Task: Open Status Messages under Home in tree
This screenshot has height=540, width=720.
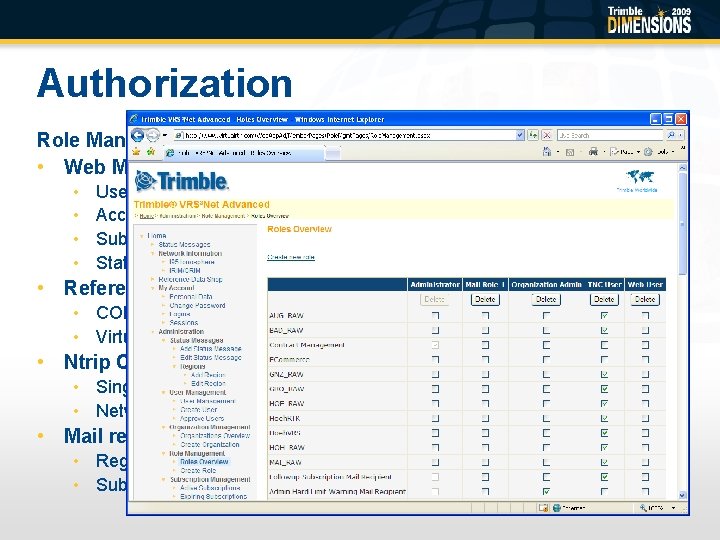Action: [x=184, y=244]
